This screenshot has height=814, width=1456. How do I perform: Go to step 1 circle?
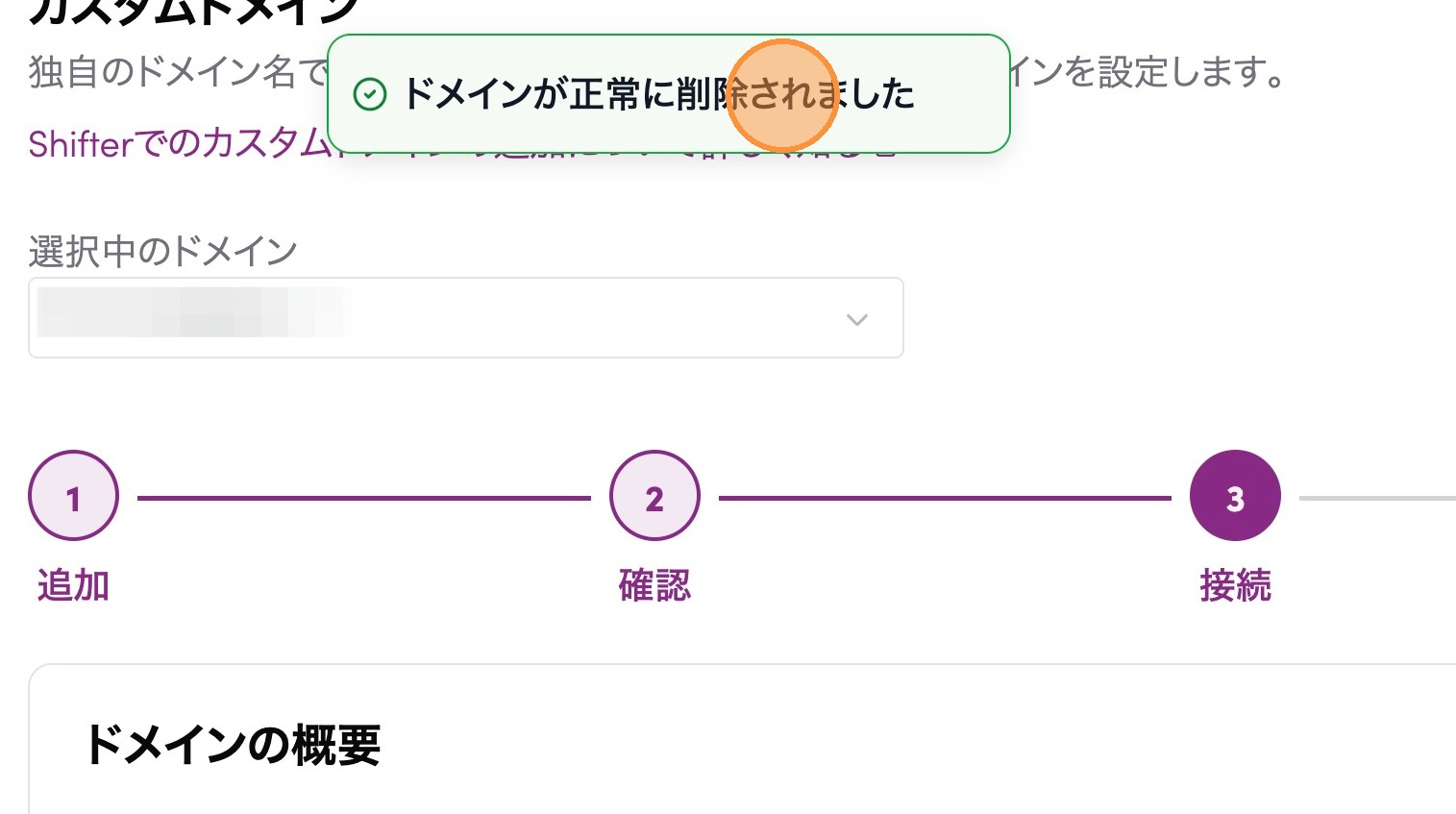(74, 497)
